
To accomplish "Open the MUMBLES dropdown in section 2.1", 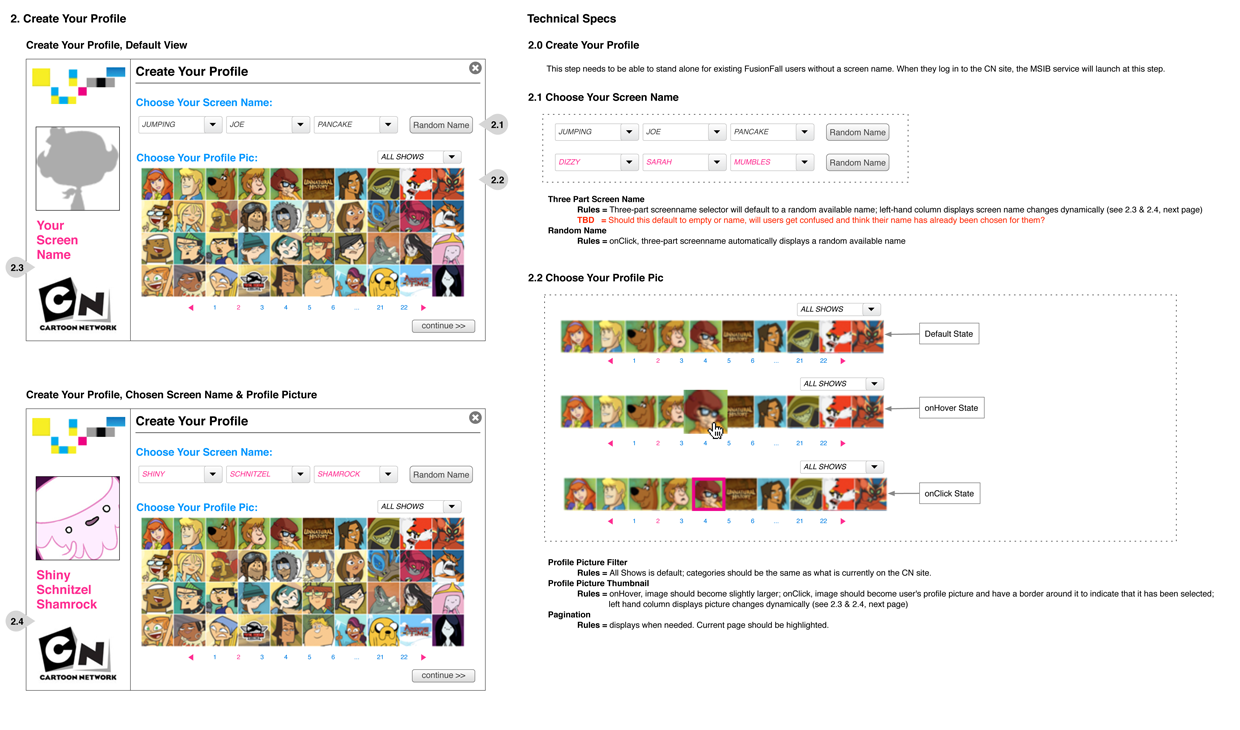I will (x=804, y=162).
